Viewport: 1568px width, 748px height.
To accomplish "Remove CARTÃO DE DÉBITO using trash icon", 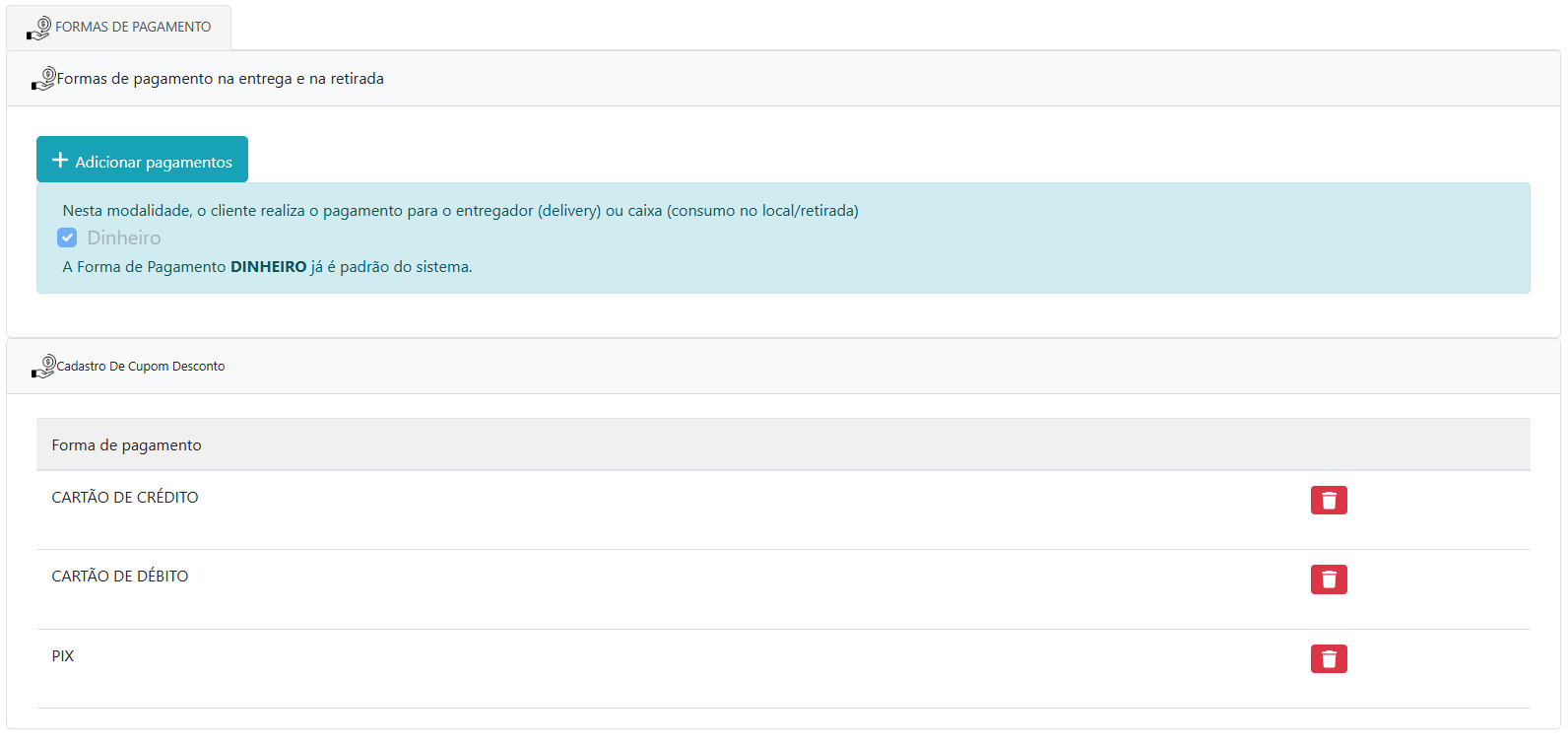I will (1328, 579).
